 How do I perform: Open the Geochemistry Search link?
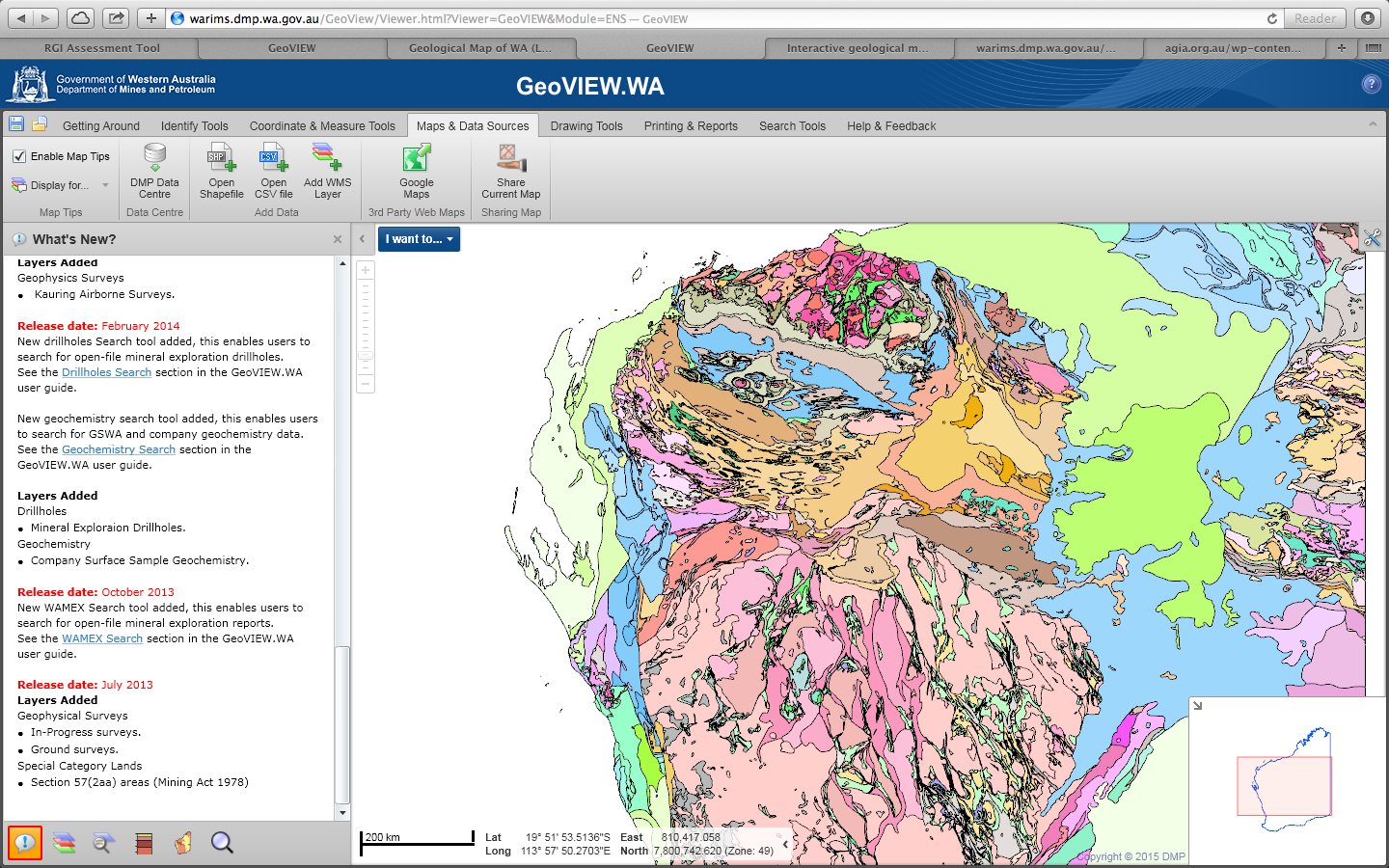(x=119, y=449)
